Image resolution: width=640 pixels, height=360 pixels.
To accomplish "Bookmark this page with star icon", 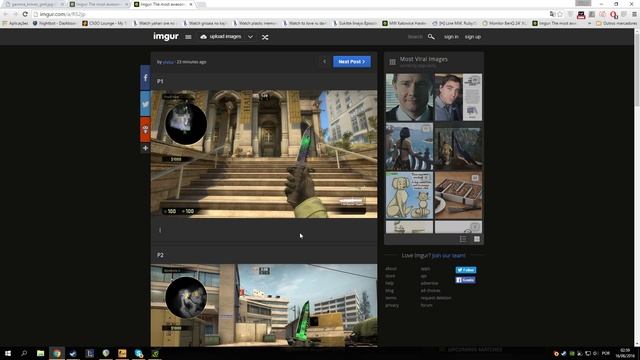I will (x=560, y=14).
